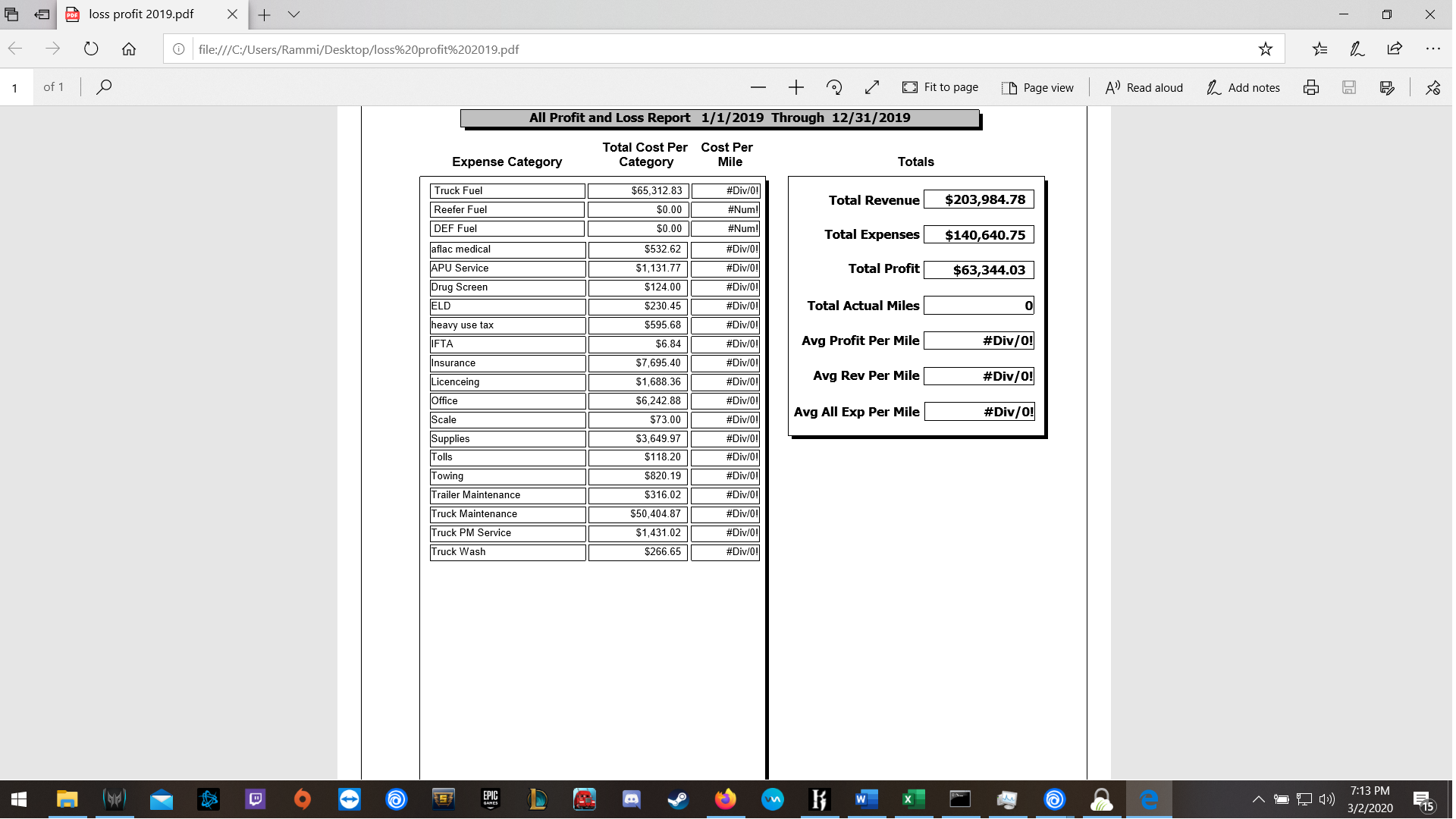Zoom out of the PDF
1456x819 pixels.
pos(758,87)
